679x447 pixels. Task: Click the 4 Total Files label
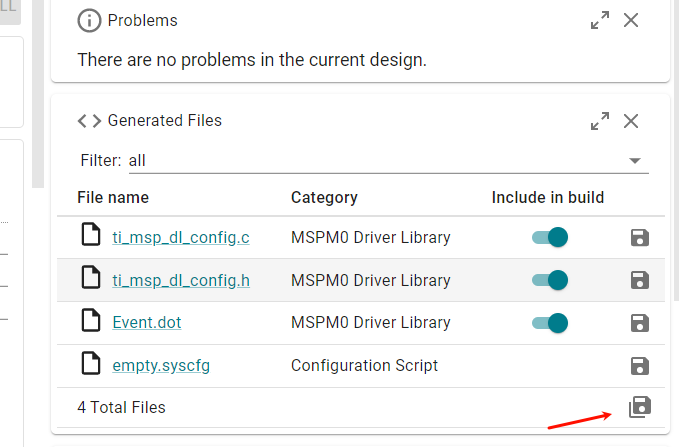click(x=121, y=408)
